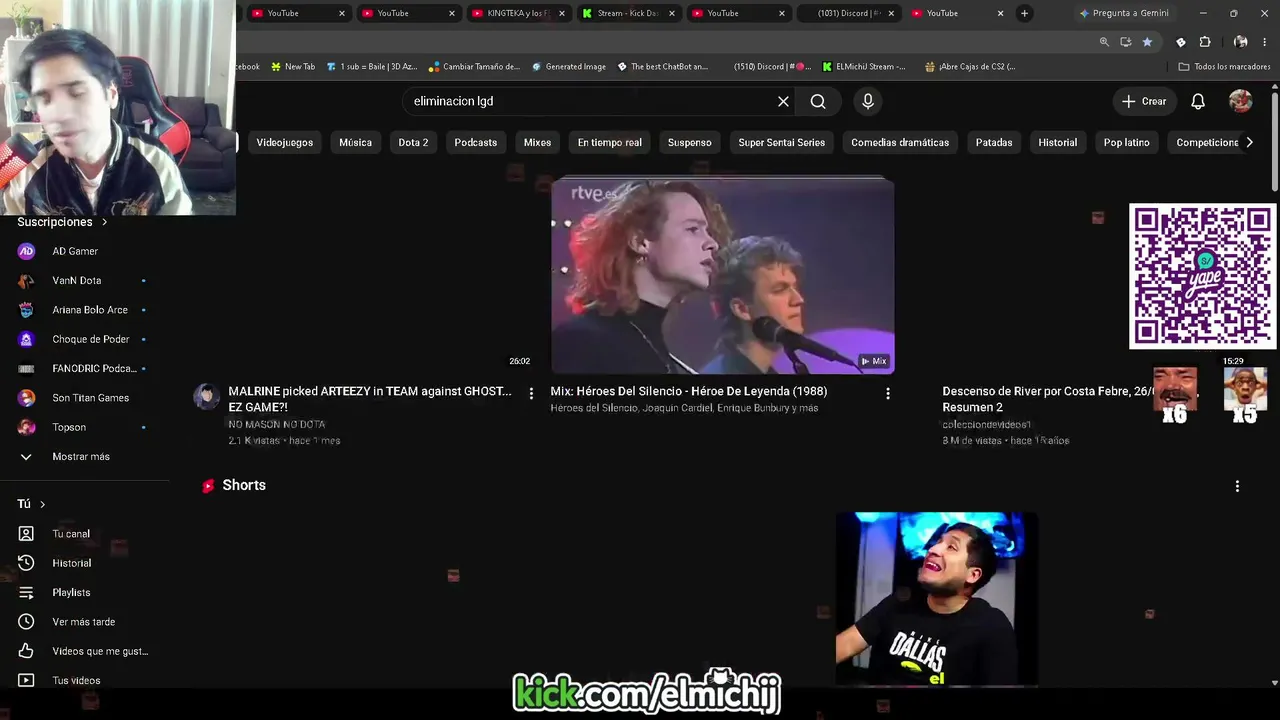Switch to the KINGTEKA browser tab
Screen dimensions: 1280x720
point(516,13)
